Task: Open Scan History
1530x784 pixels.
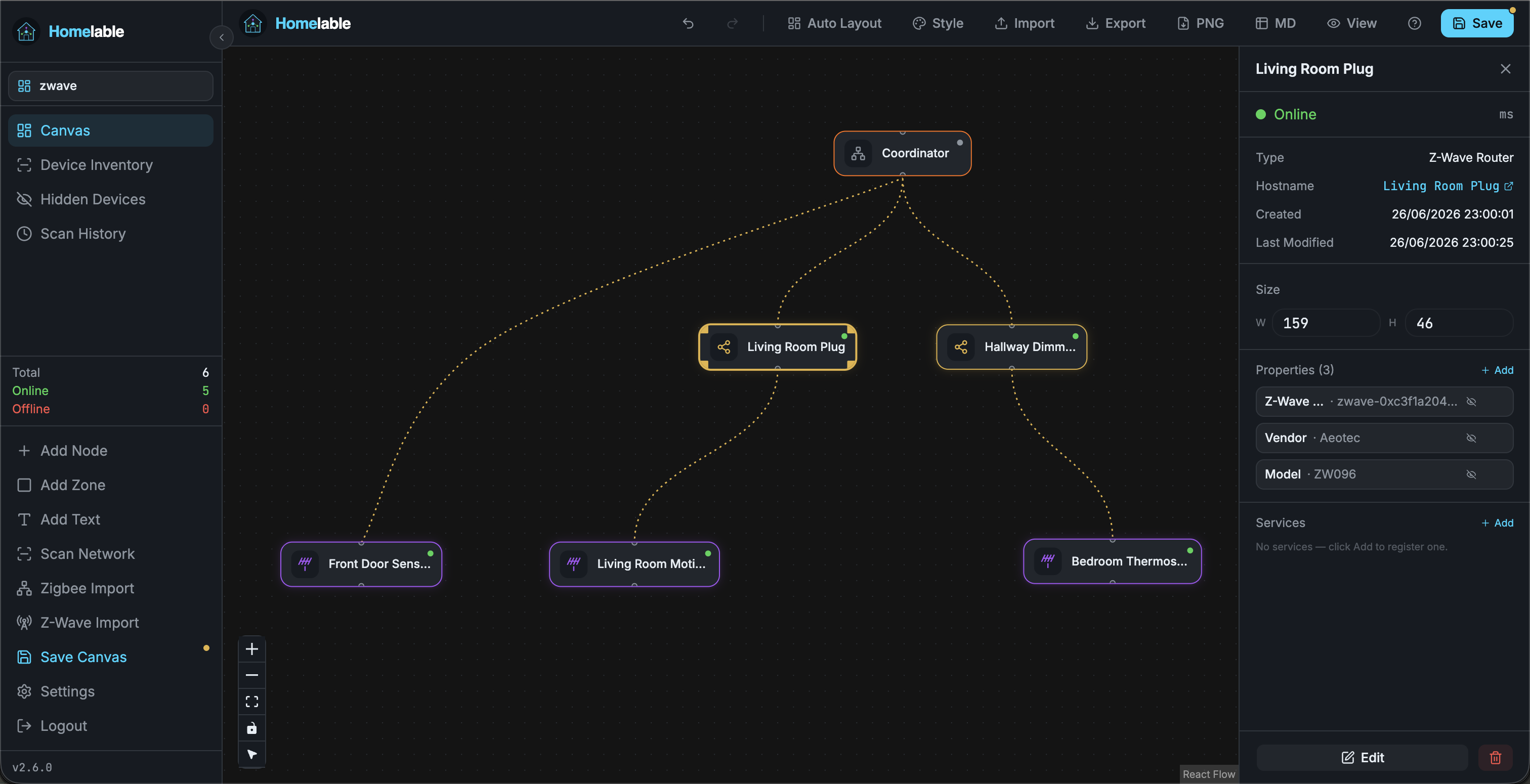Action: [x=110, y=234]
